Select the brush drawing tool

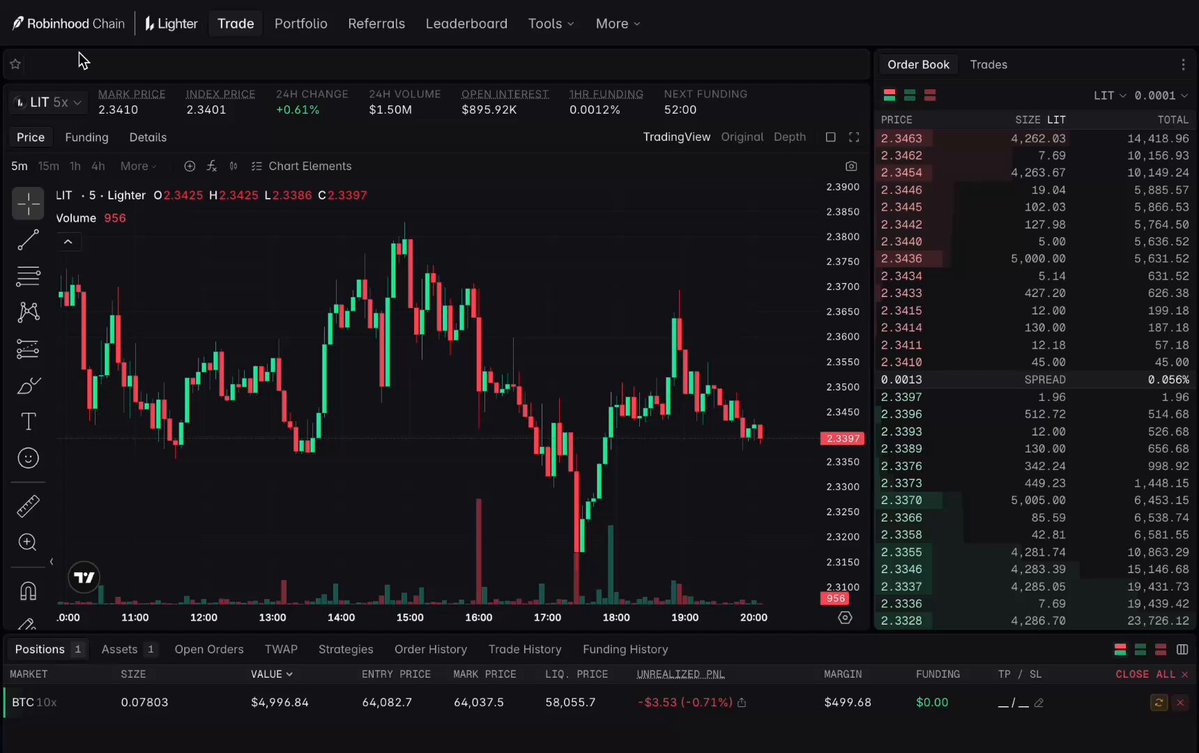[28, 386]
